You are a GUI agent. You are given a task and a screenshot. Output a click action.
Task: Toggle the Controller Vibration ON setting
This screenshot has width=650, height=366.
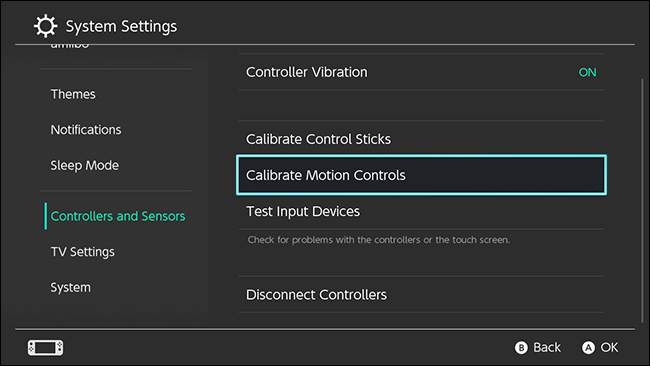tap(587, 72)
